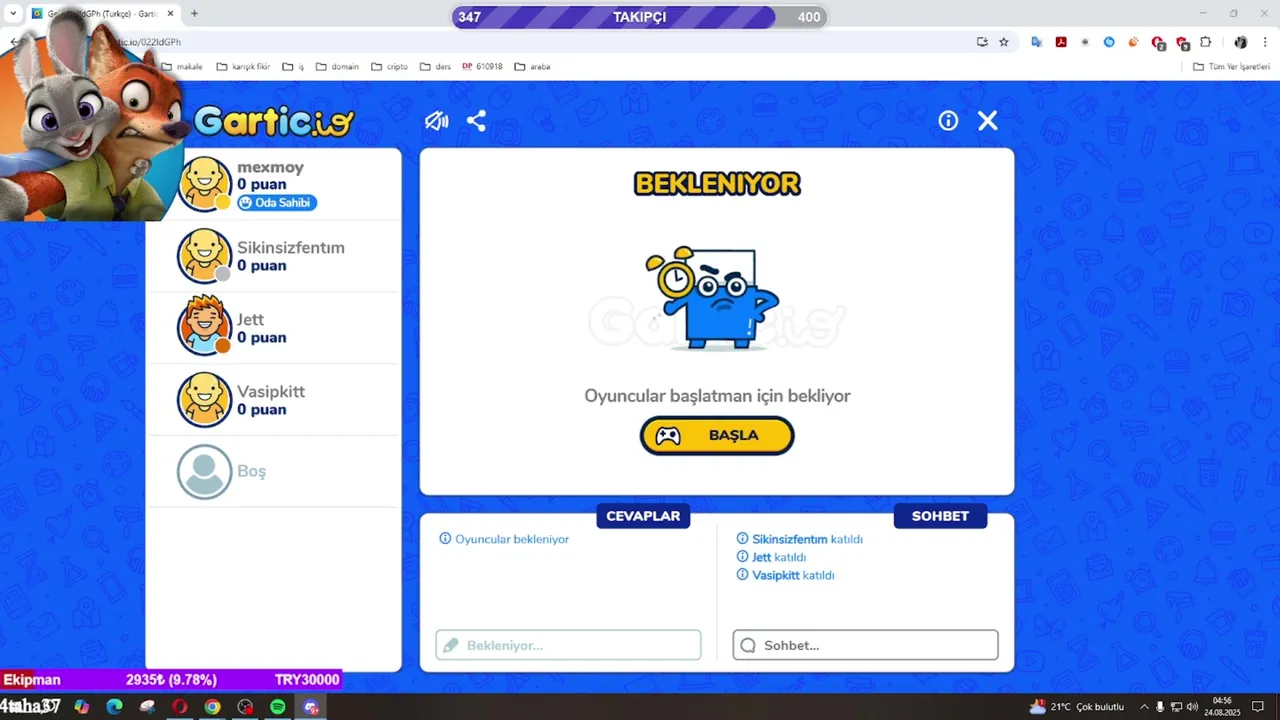Screen dimensions: 1280x720
Task: Open 'cripto' bookmark folder
Action: click(x=390, y=67)
